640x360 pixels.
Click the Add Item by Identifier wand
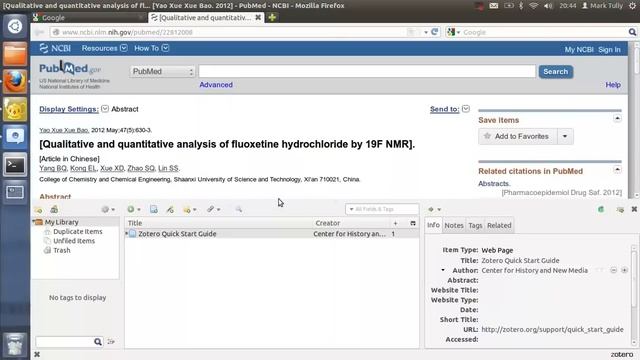point(170,209)
